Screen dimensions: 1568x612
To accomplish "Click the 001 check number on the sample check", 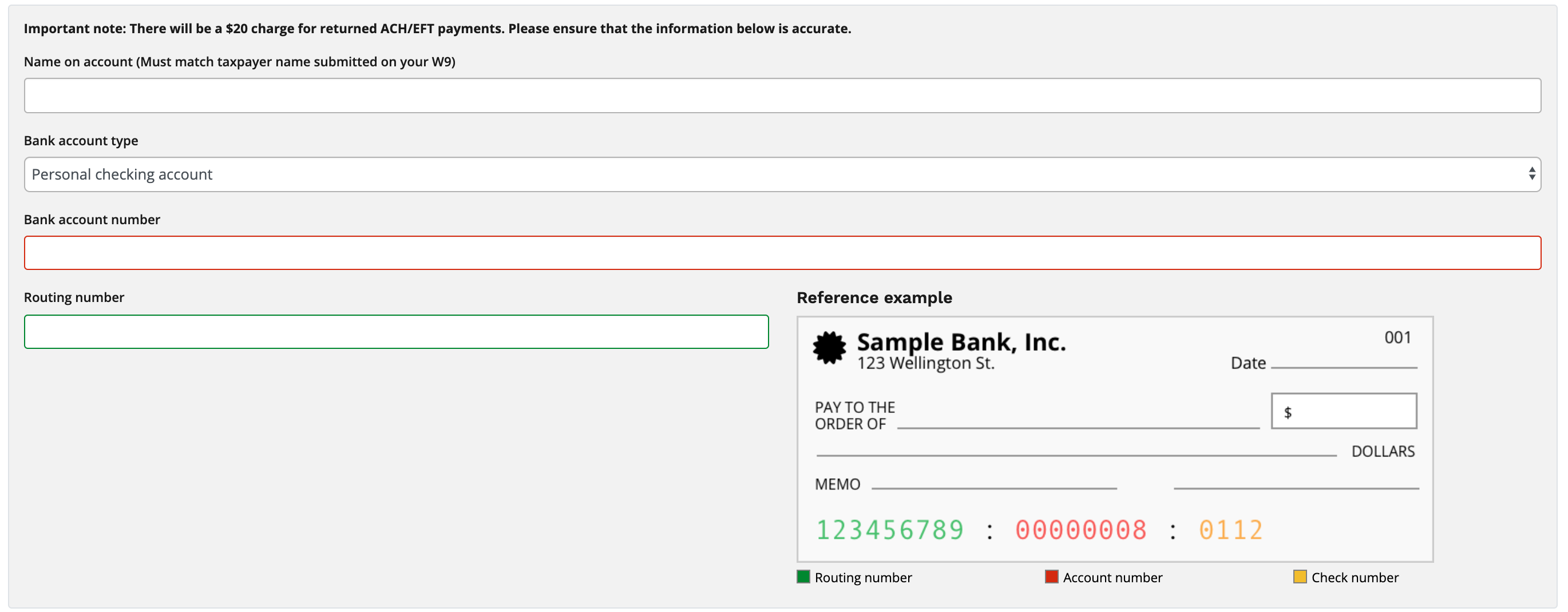I will (x=1397, y=337).
